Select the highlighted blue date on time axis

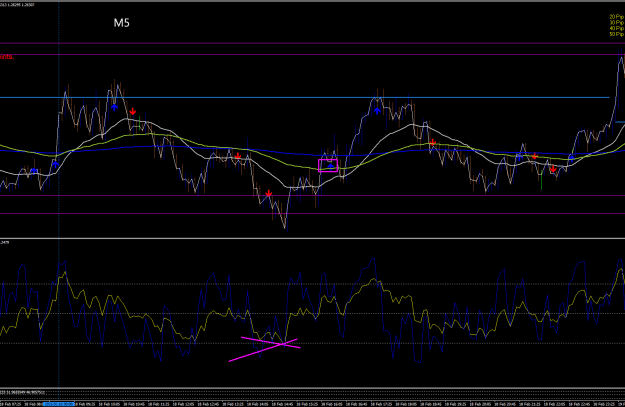(59, 404)
